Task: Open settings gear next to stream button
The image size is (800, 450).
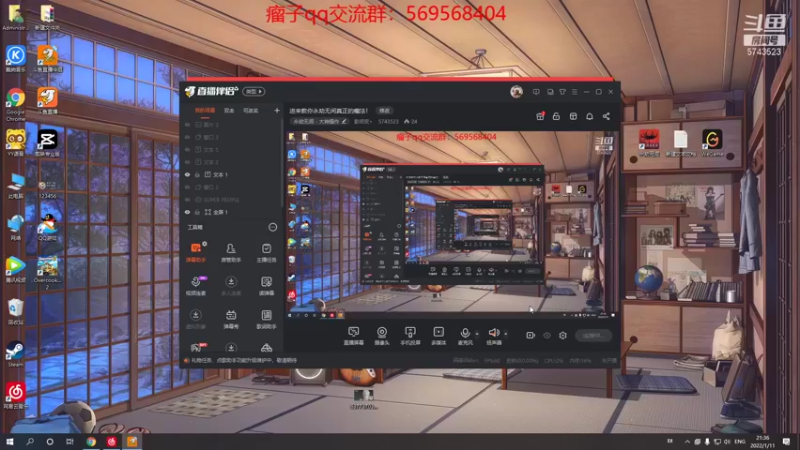Action: tap(563, 335)
